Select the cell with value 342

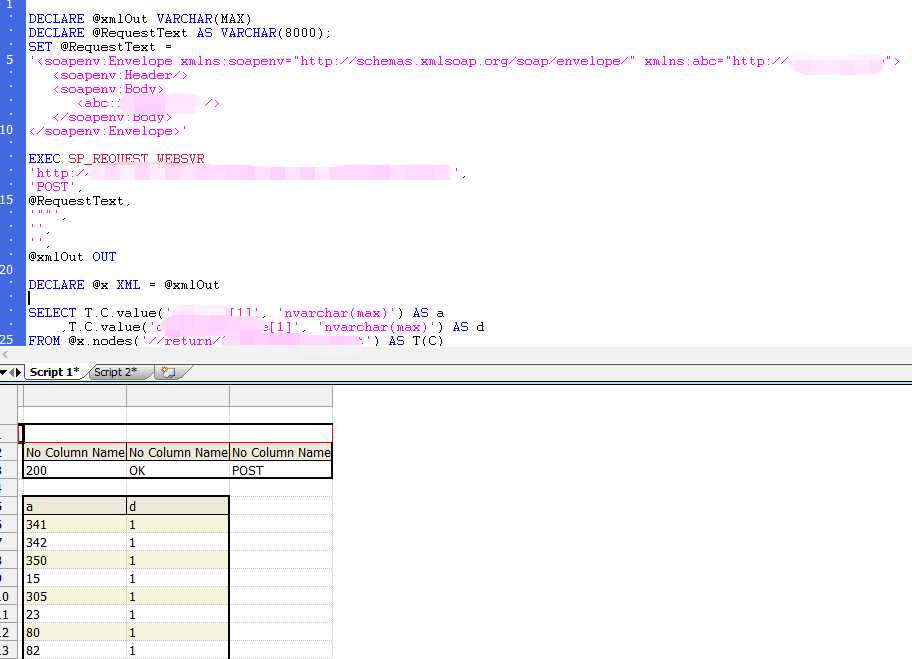pyautogui.click(x=75, y=542)
